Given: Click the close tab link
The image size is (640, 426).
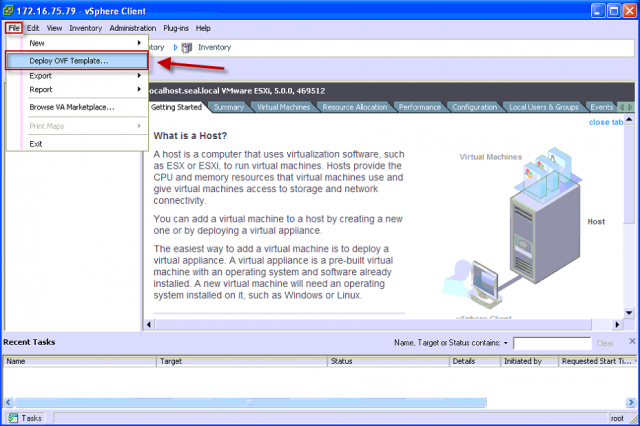Looking at the screenshot, I should (x=606, y=122).
